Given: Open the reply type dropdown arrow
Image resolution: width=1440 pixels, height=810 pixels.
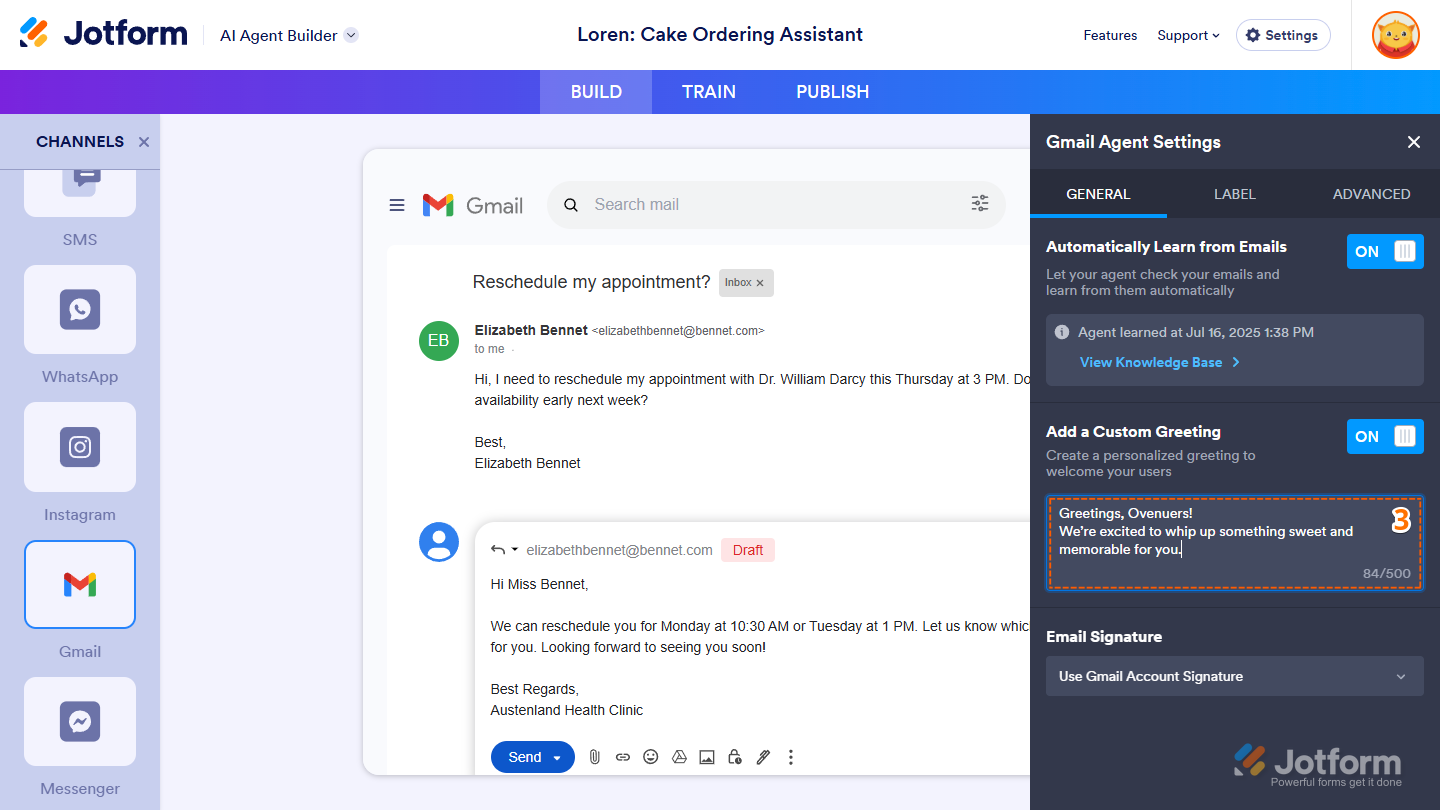Looking at the screenshot, I should click(x=515, y=550).
